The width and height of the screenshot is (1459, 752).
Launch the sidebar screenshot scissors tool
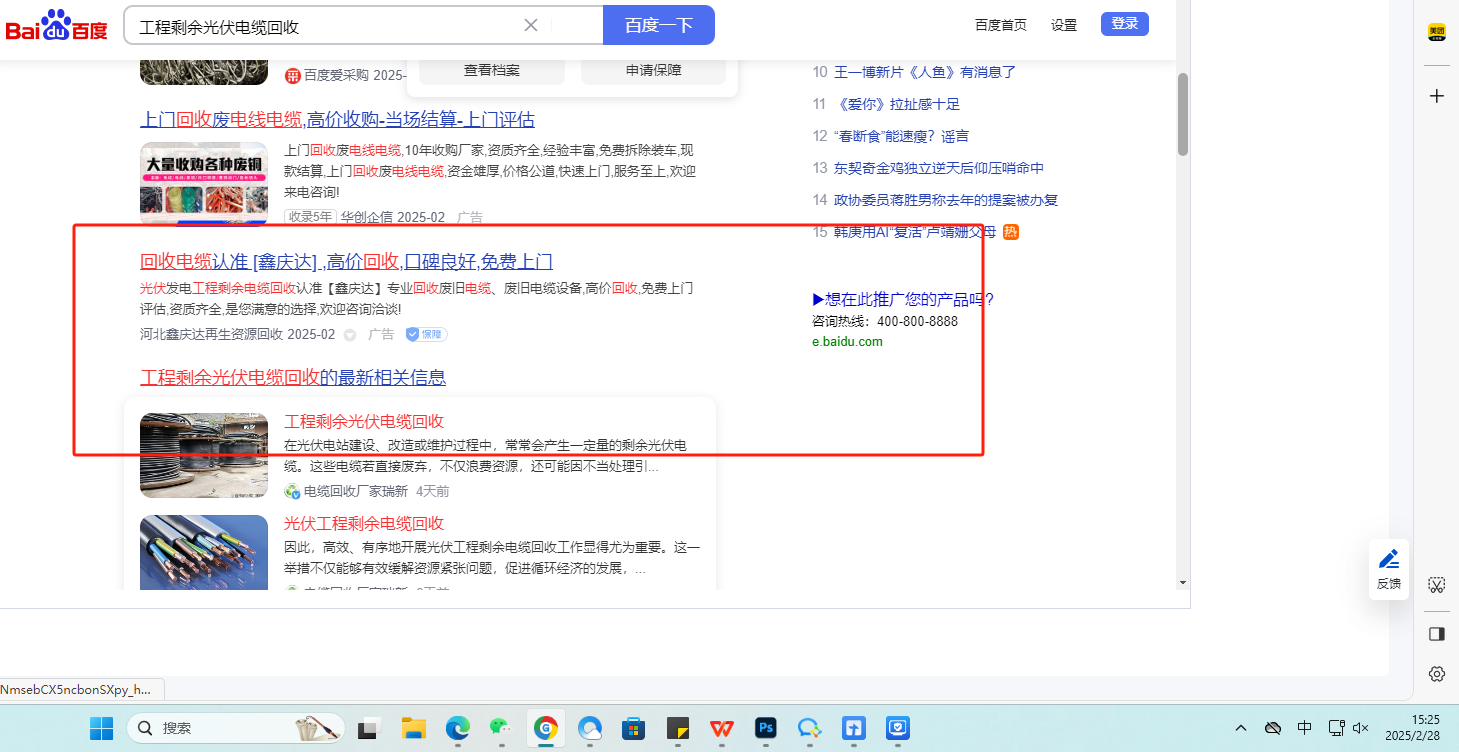pyautogui.click(x=1436, y=585)
